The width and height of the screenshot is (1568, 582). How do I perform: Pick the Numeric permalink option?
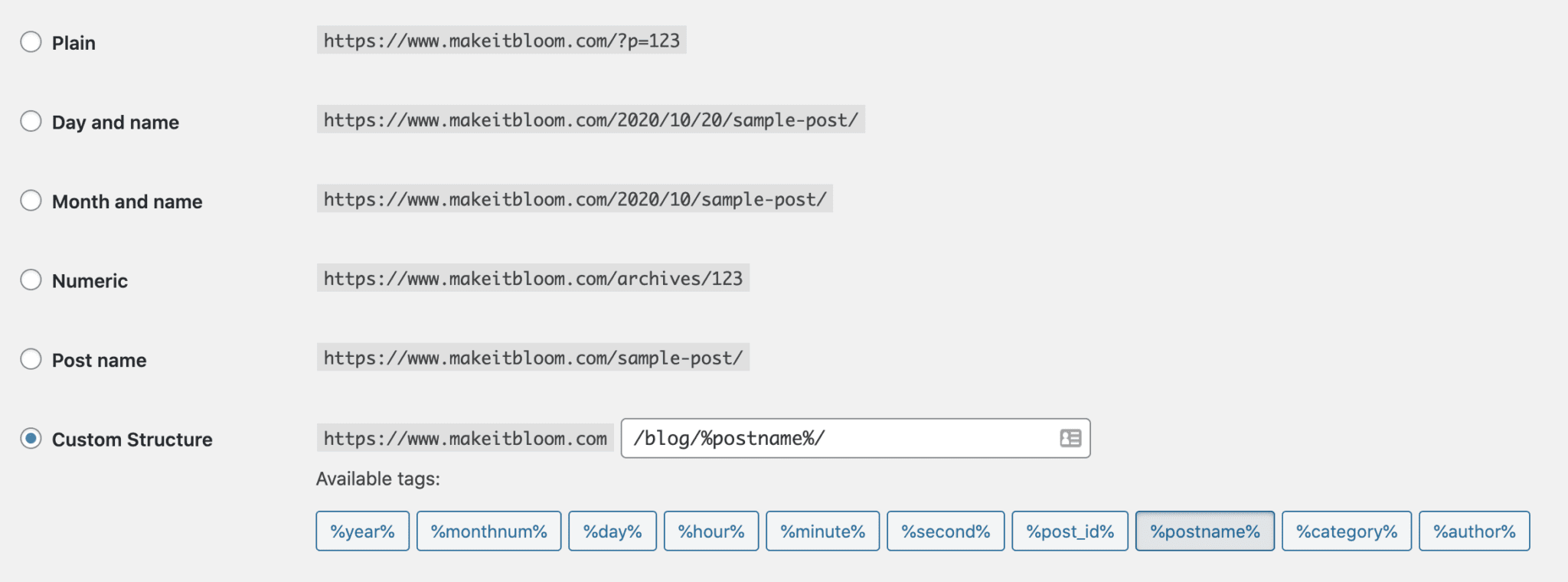(x=31, y=280)
